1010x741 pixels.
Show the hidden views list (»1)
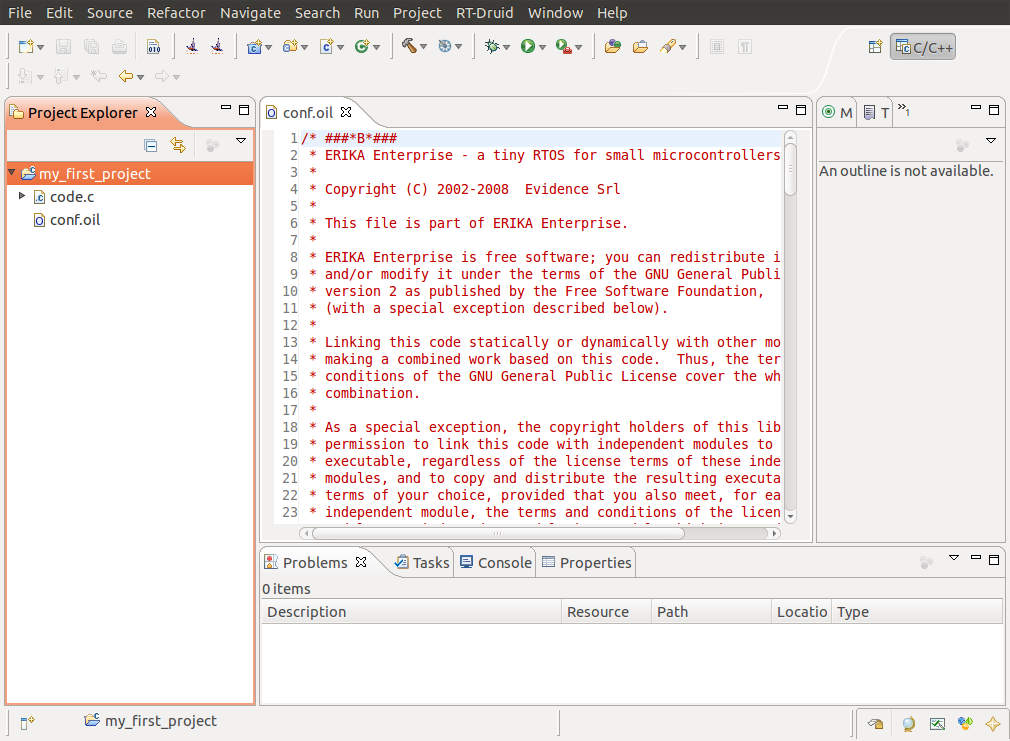[x=904, y=110]
